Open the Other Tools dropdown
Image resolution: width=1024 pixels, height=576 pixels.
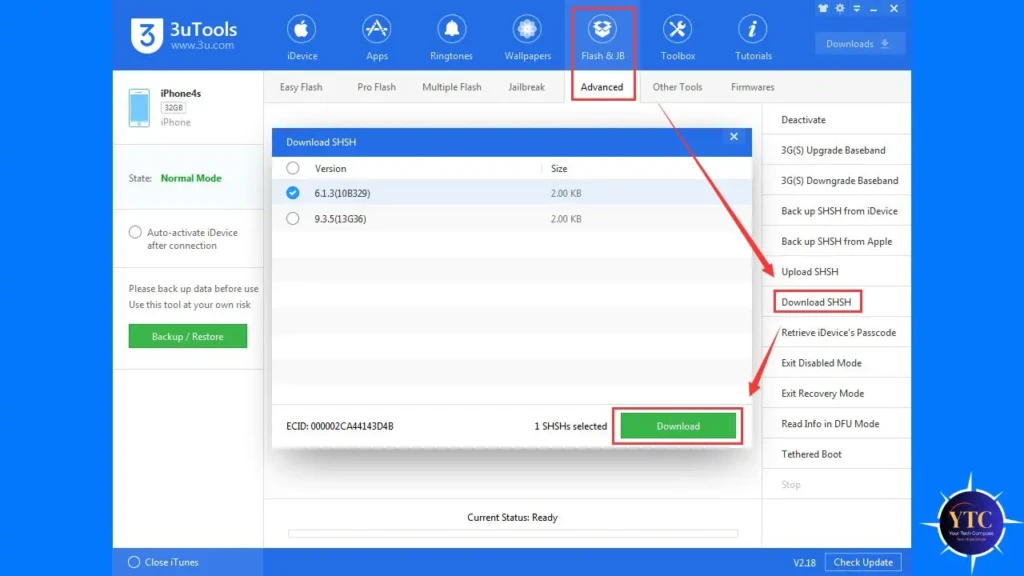click(x=677, y=87)
